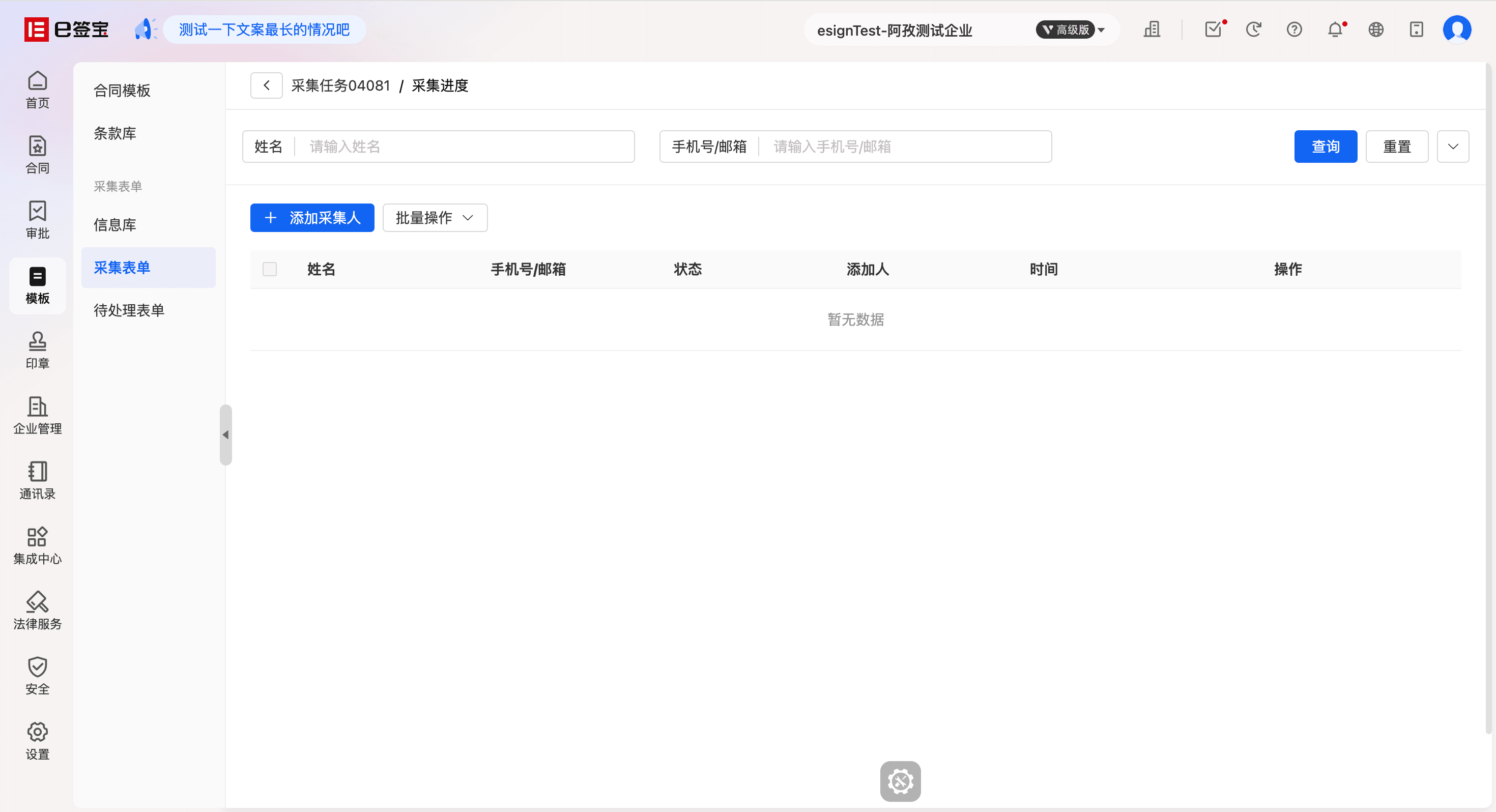Open the 批量操作 dropdown
This screenshot has height=812, width=1496.
[x=435, y=218]
